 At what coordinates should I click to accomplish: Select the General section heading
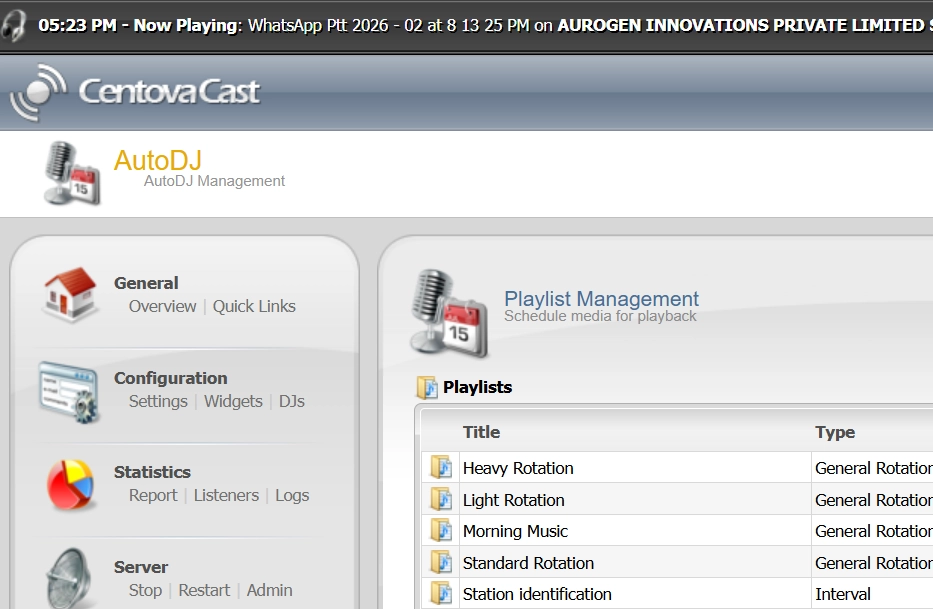pyautogui.click(x=146, y=283)
